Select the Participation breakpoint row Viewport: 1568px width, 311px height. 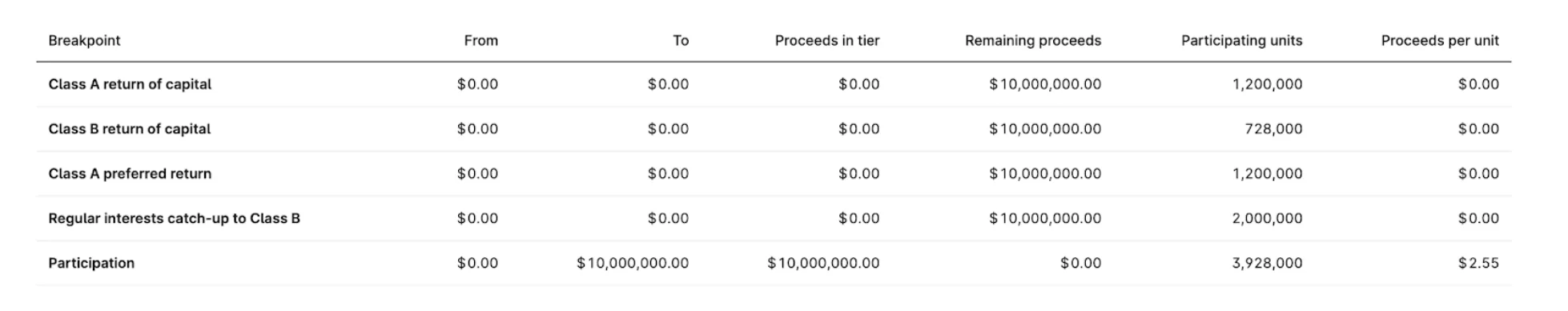pyautogui.click(x=774, y=264)
